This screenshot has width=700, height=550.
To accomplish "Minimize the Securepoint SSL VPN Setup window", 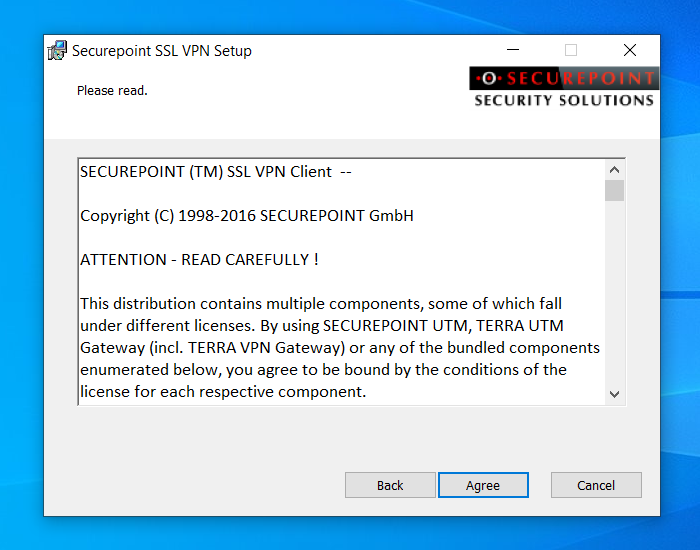I will pos(513,50).
